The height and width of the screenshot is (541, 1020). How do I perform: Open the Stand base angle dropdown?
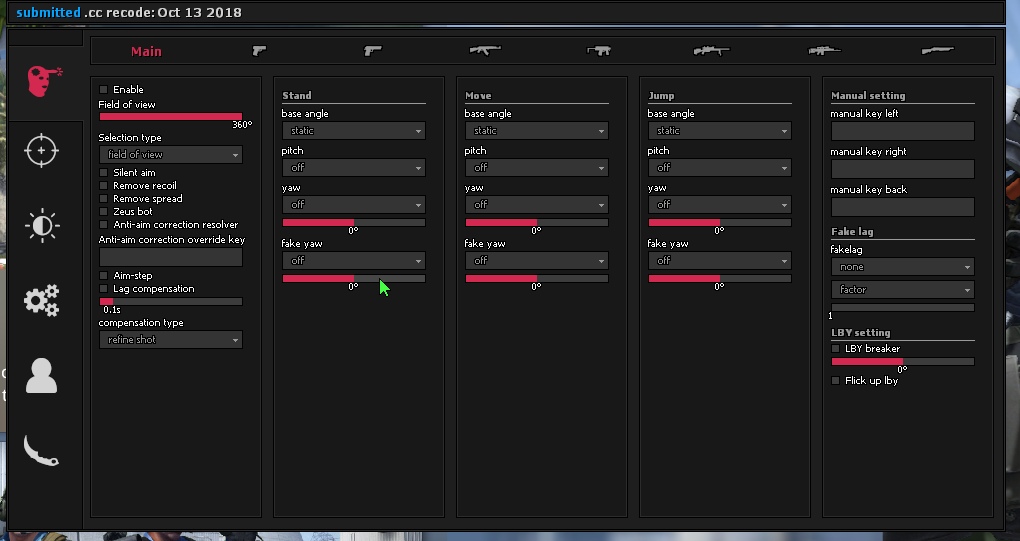tap(353, 131)
